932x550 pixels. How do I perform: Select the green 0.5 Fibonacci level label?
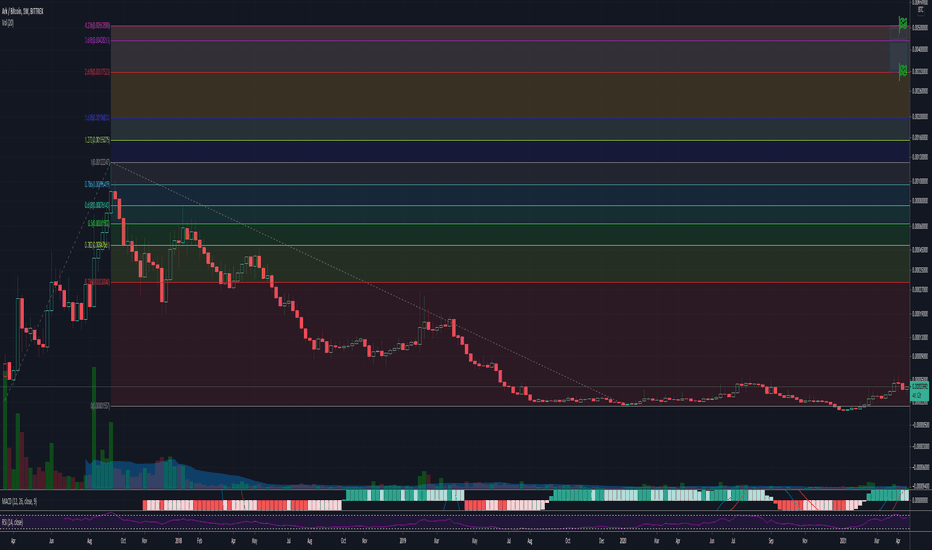[x=99, y=224]
